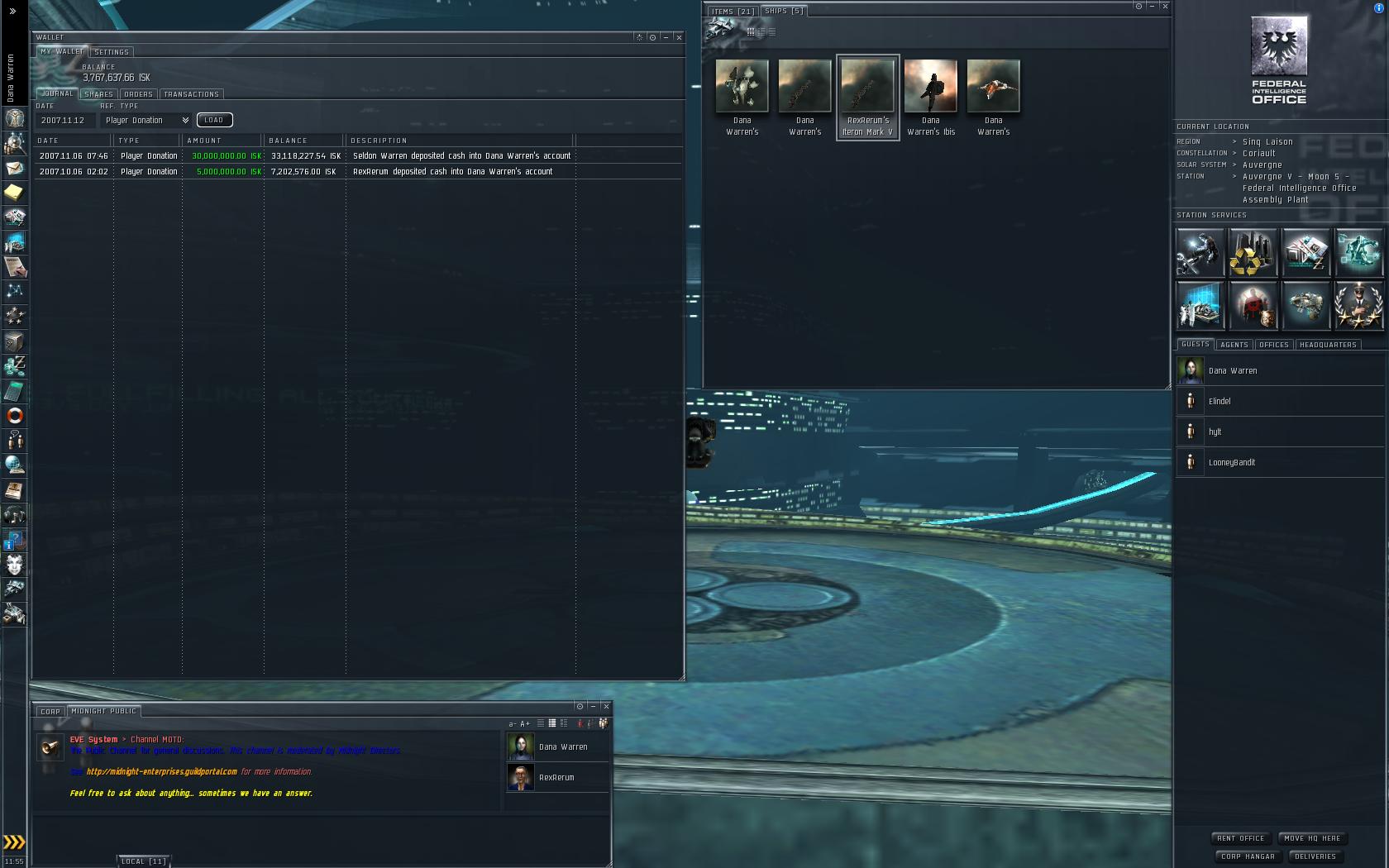The width and height of the screenshot is (1389, 868).
Task: Click the yellow triple-chevron undock arrows
Action: click(14, 842)
